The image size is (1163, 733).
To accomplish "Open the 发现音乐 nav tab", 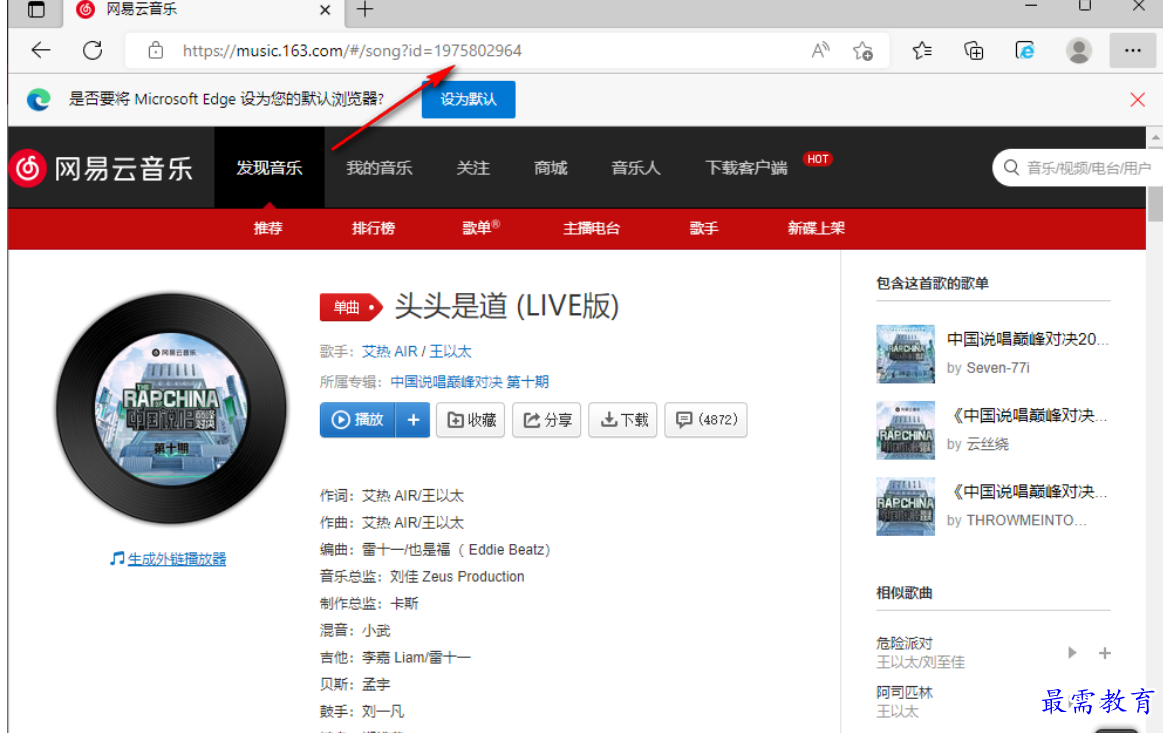I will (269, 168).
